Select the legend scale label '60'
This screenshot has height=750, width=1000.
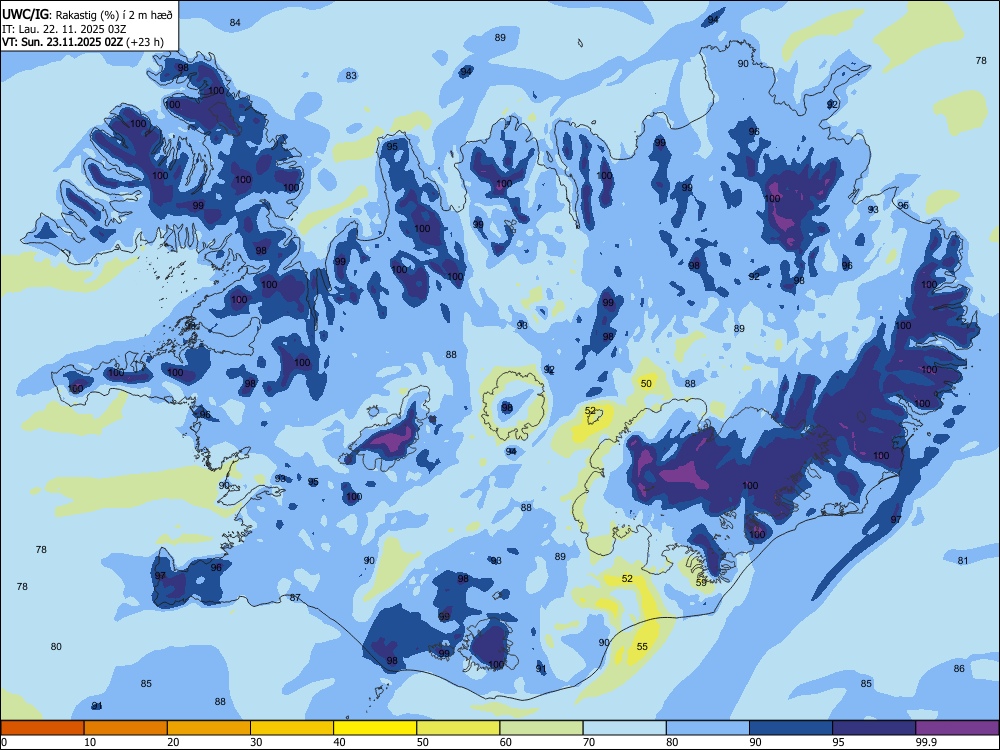point(506,742)
